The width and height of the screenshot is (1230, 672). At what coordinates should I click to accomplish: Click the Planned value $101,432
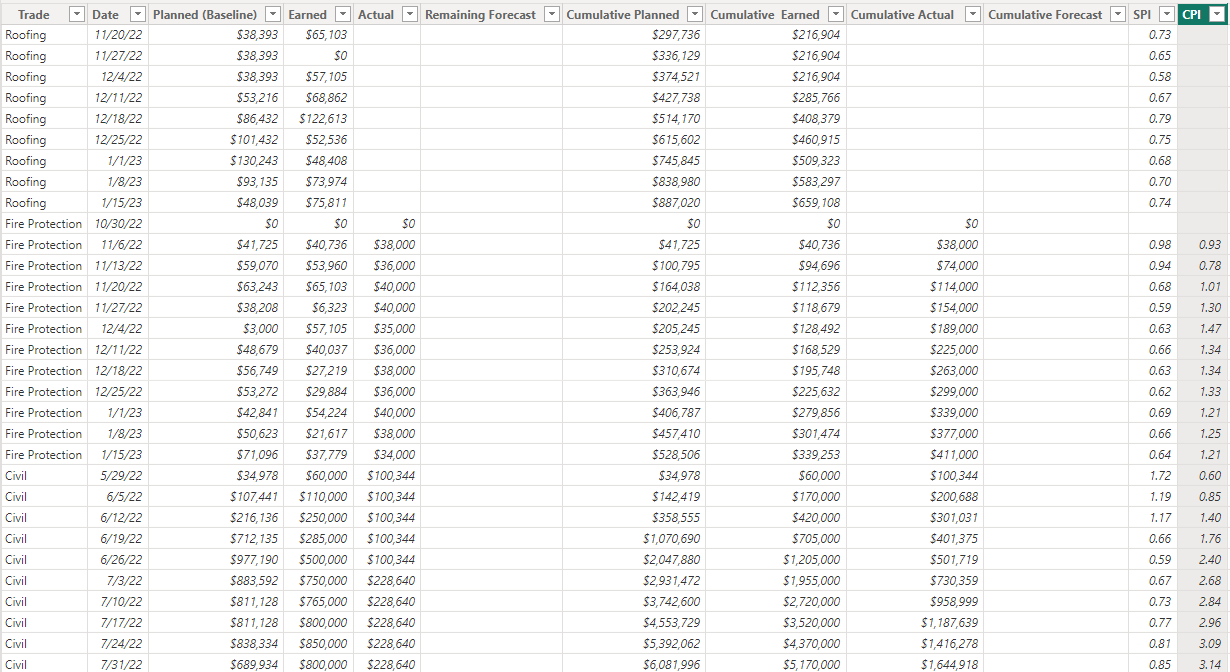(x=254, y=140)
